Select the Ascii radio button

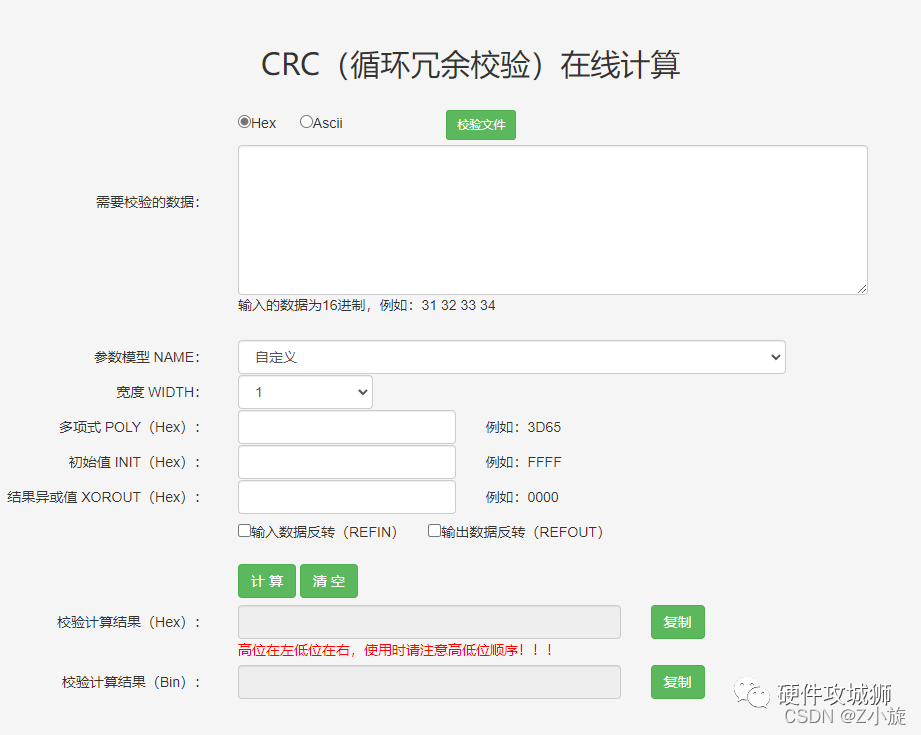[x=305, y=121]
